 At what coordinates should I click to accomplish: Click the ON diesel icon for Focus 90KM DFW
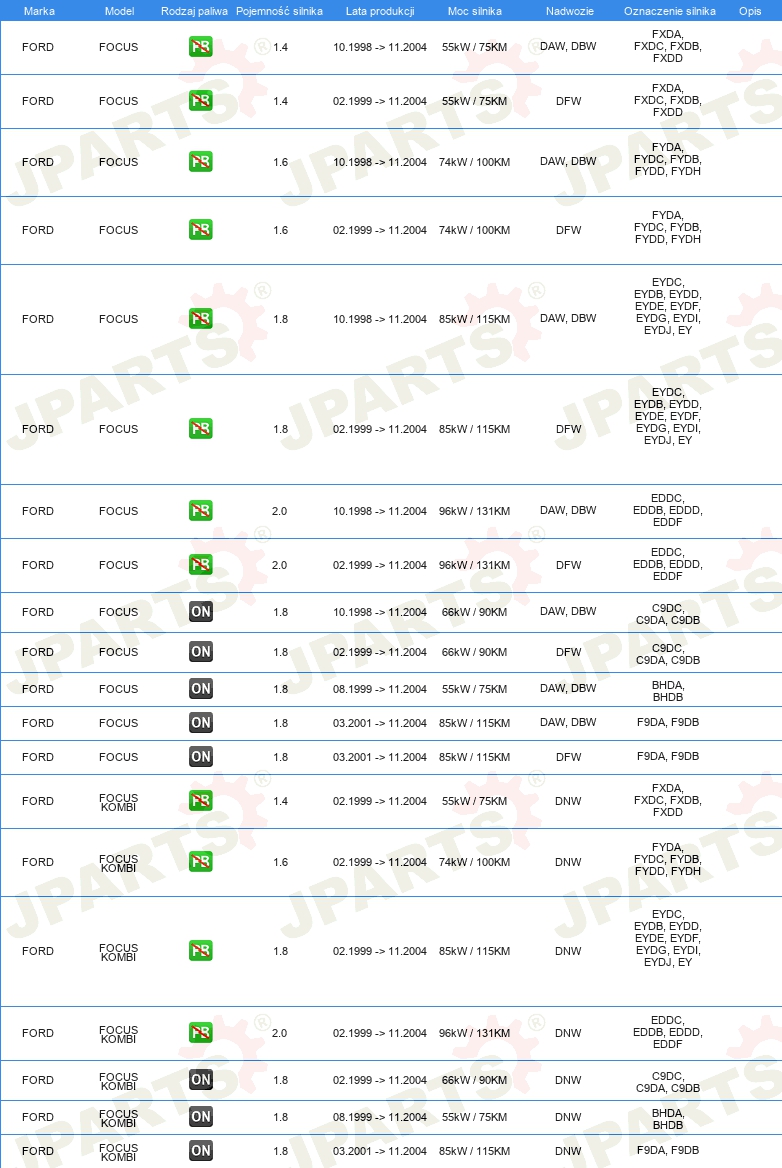[200, 652]
